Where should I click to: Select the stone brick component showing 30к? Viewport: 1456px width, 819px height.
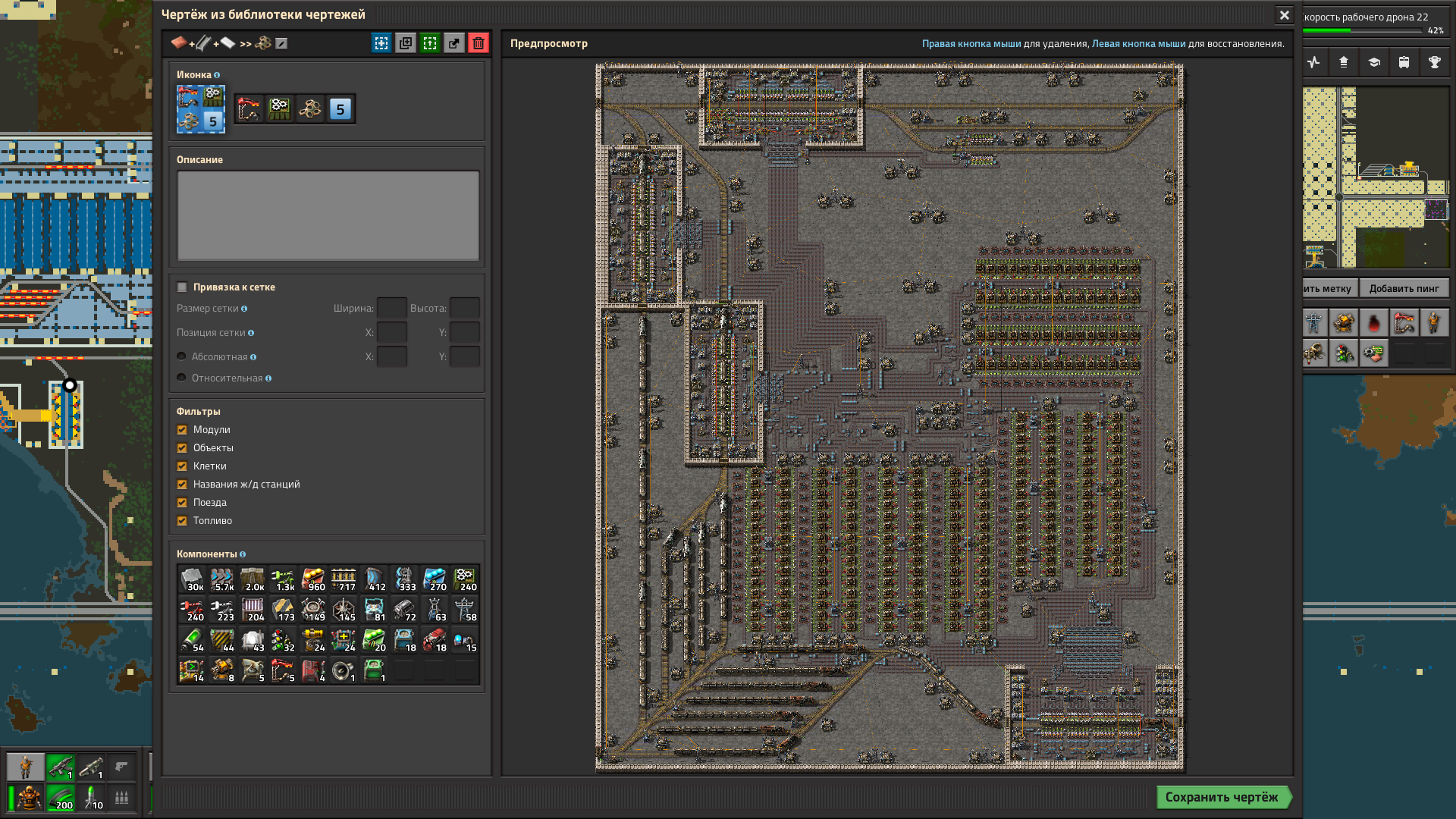click(192, 579)
